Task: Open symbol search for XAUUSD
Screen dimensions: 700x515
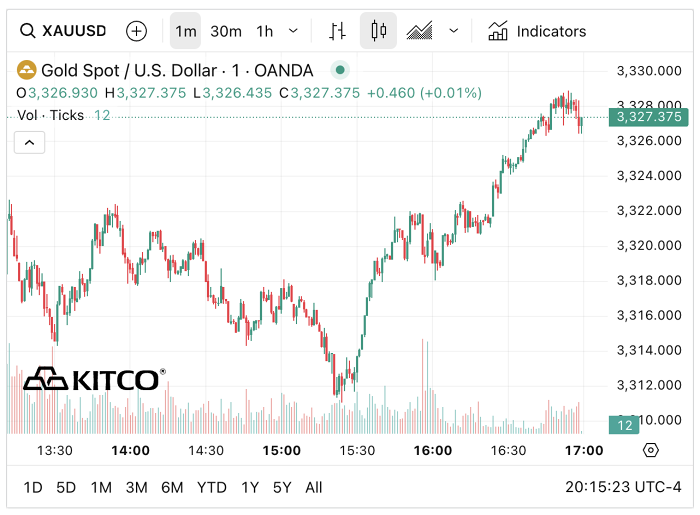Action: pyautogui.click(x=63, y=31)
